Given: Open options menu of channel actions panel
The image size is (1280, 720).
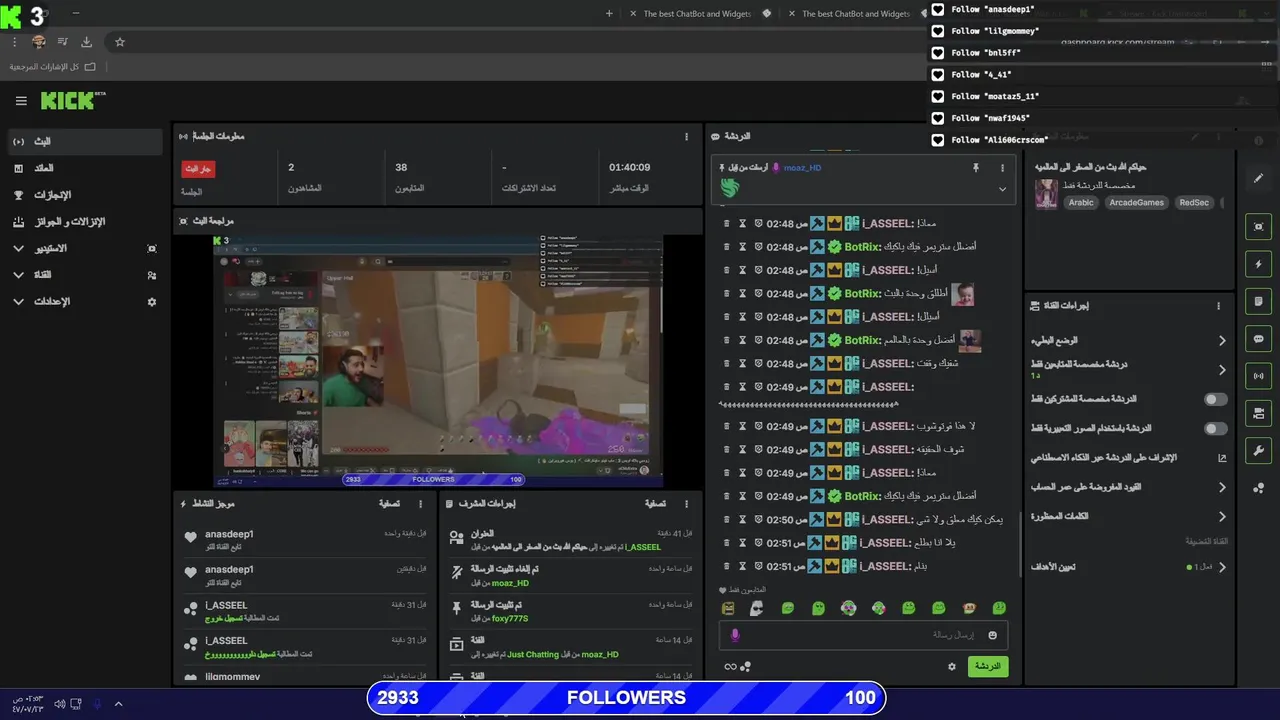Looking at the screenshot, I should 1218,306.
